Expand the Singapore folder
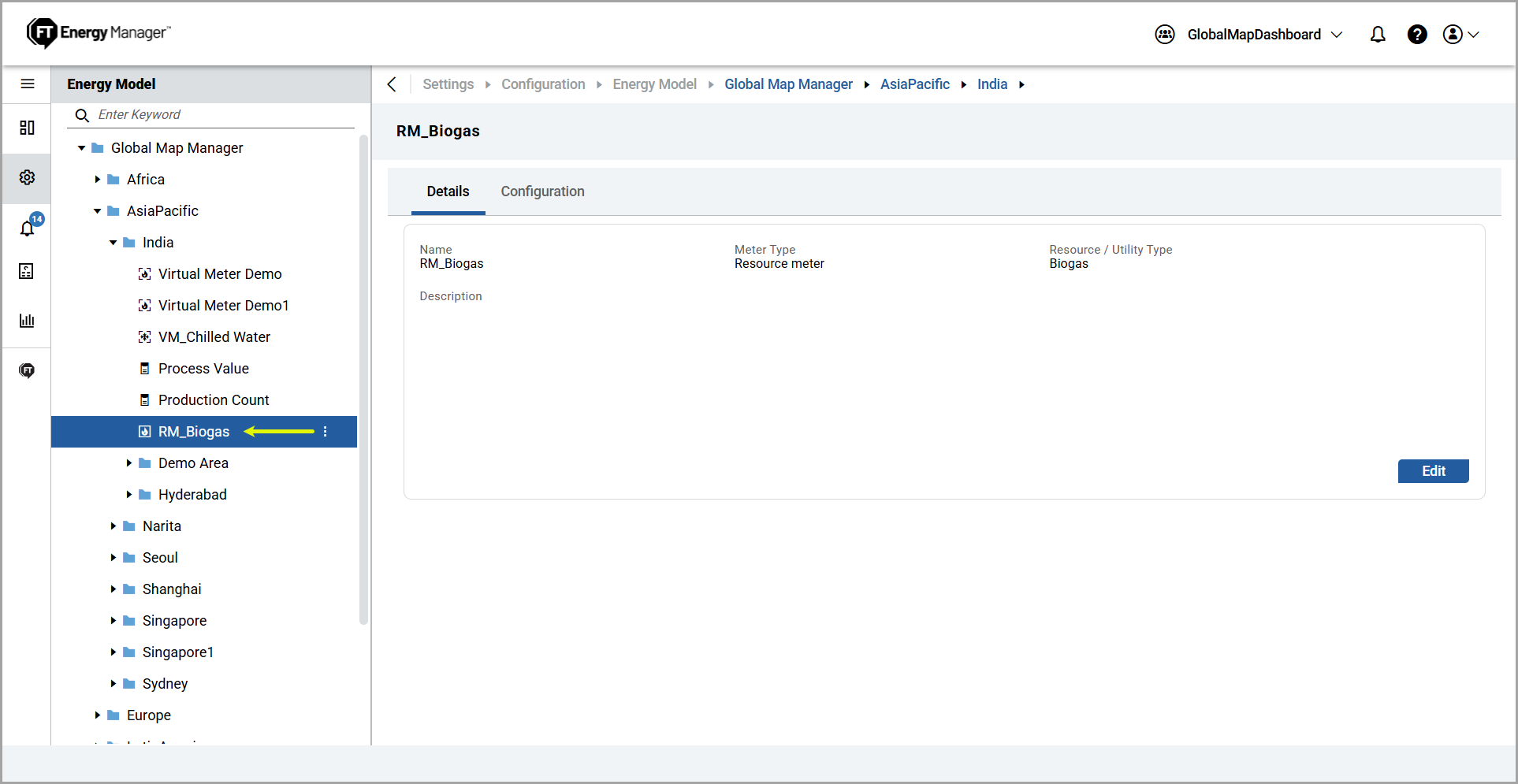Viewport: 1518px width, 784px height. tap(113, 621)
